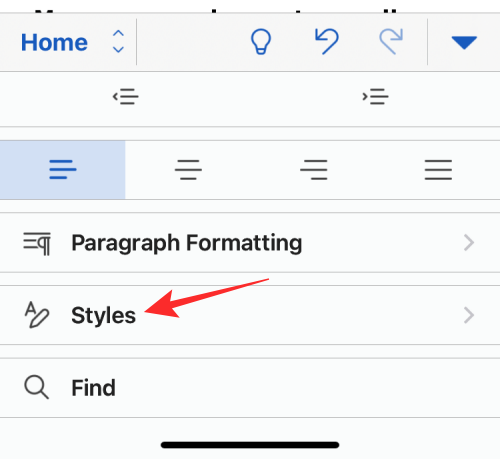
Task: Open the Home ribbon tab label
Action: (x=54, y=43)
